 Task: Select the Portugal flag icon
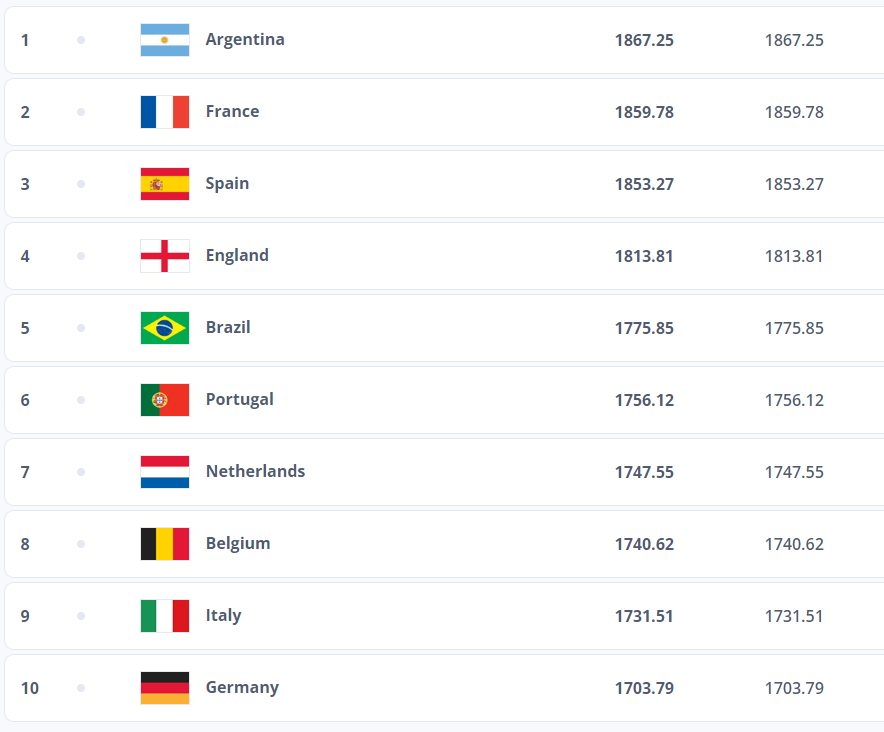(164, 399)
